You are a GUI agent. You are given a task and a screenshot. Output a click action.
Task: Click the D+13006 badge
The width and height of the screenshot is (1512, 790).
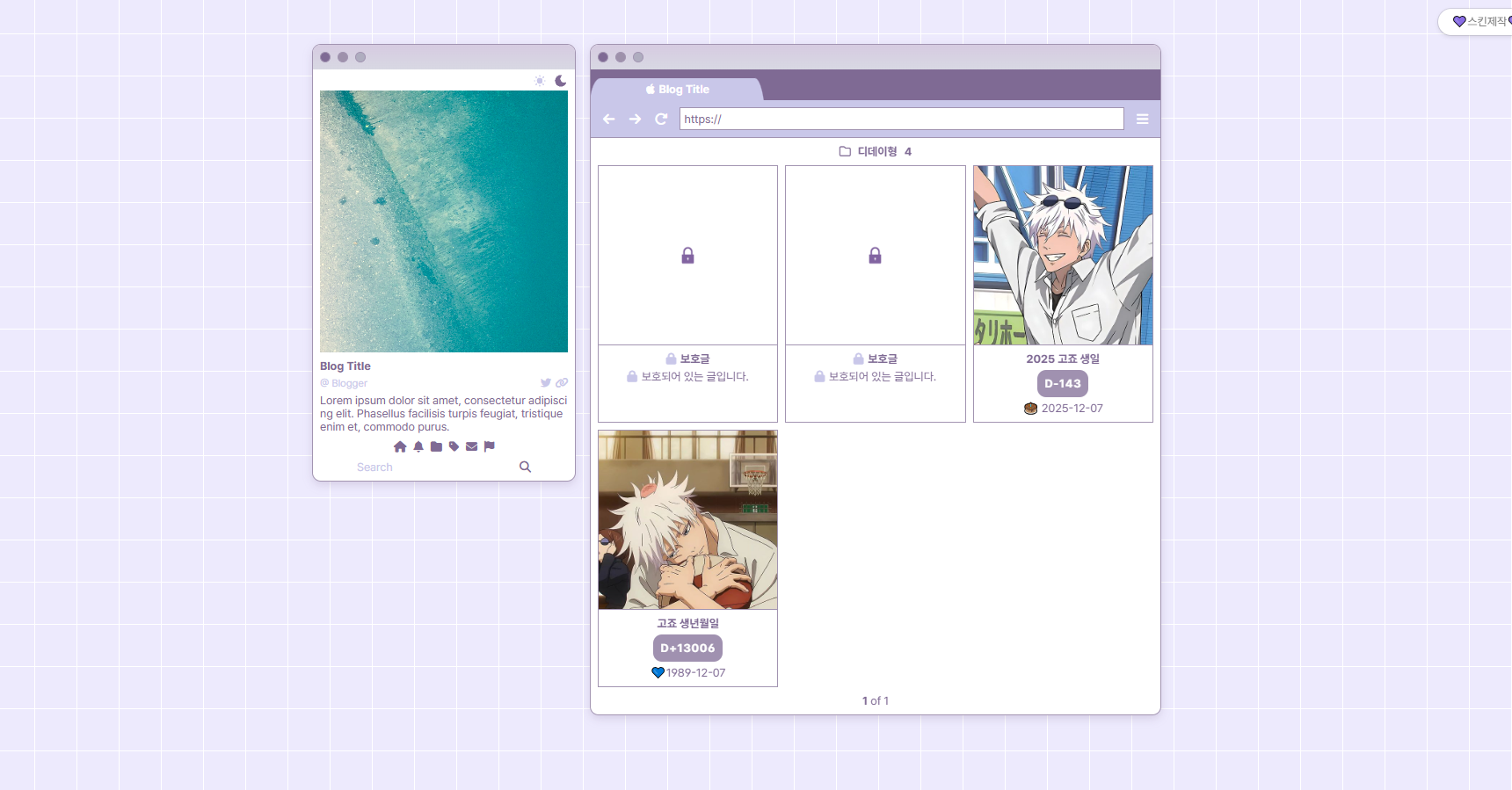pos(688,649)
